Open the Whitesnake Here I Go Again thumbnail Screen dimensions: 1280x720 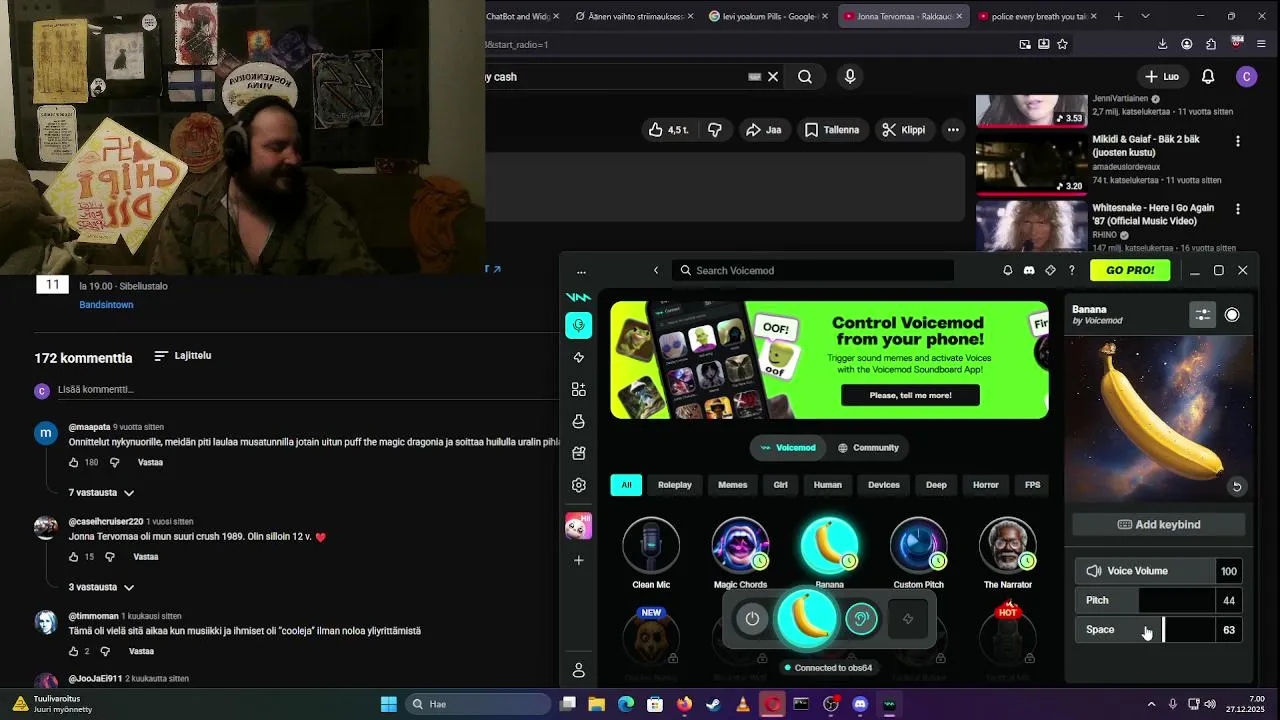[1031, 225]
